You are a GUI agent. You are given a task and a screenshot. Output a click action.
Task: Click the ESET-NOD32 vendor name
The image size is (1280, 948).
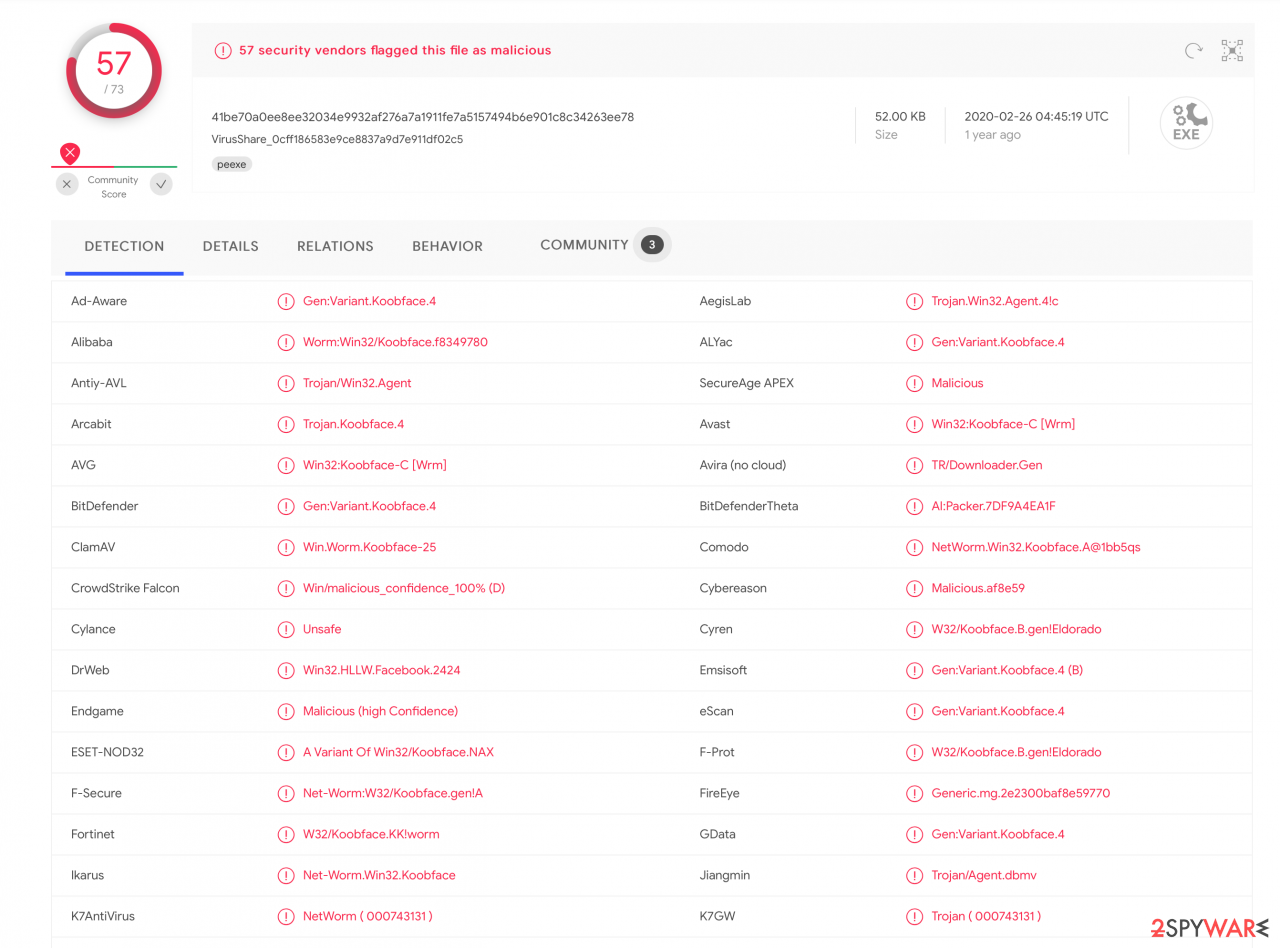(107, 752)
